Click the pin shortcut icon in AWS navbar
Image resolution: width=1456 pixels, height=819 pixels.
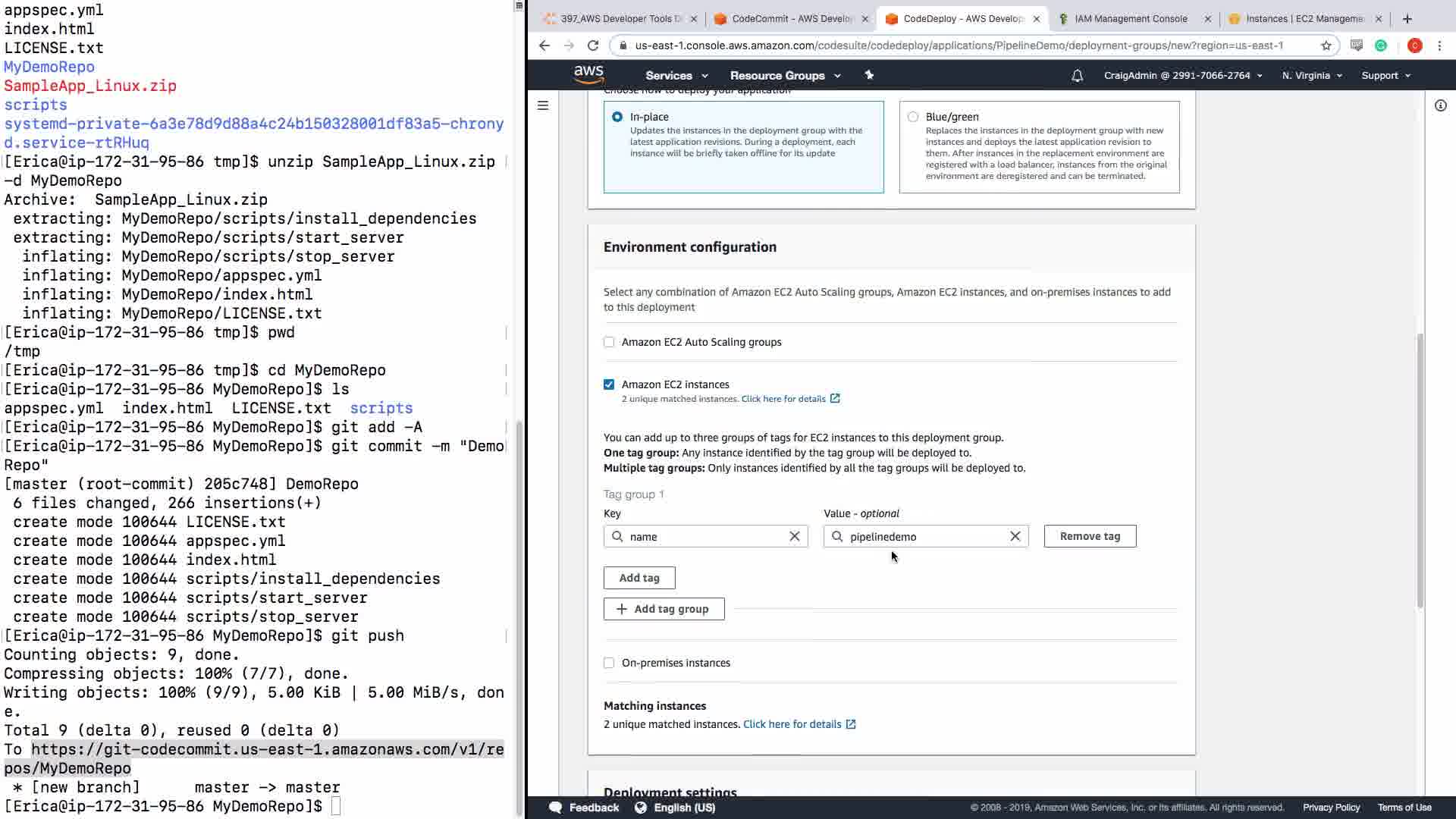click(x=869, y=75)
